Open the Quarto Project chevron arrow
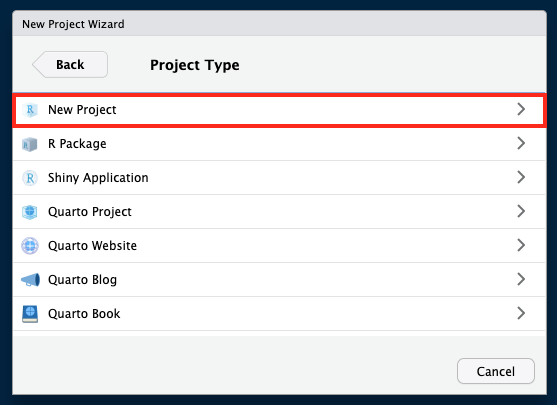This screenshot has width=557, height=405. point(521,211)
